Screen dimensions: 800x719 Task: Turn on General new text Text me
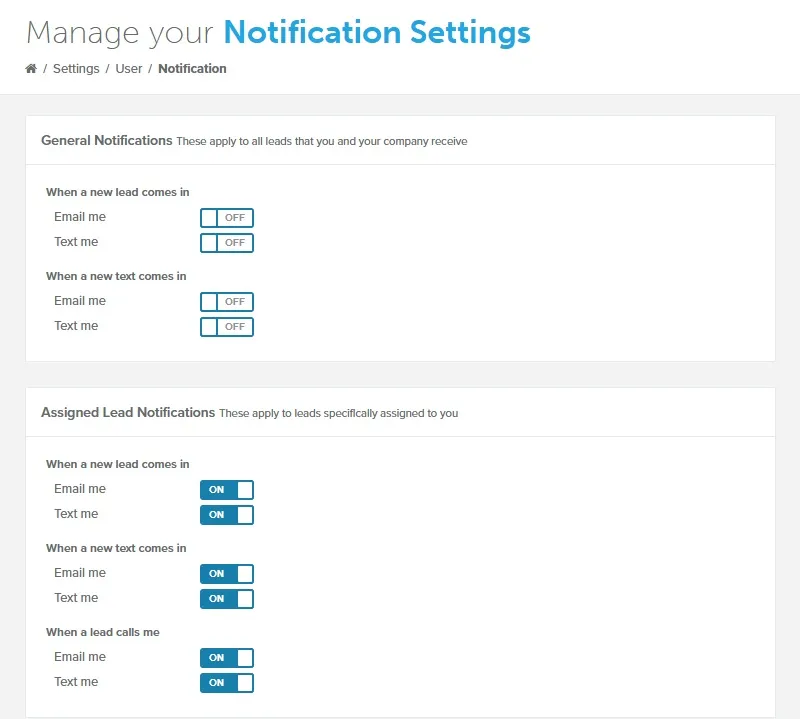(227, 327)
